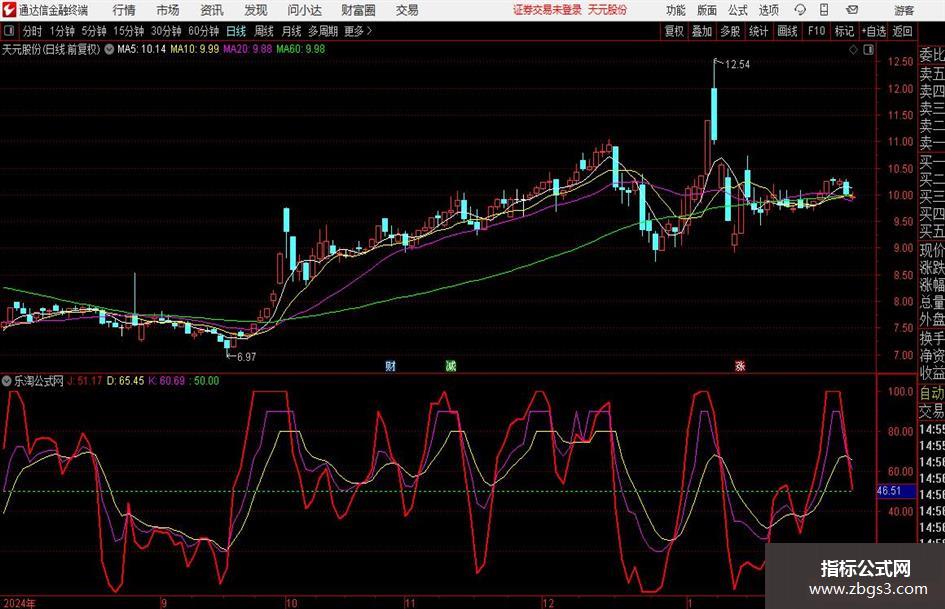Image resolution: width=945 pixels, height=609 pixels.
Task: Open the 资讯 menu
Action: pyautogui.click(x=212, y=10)
